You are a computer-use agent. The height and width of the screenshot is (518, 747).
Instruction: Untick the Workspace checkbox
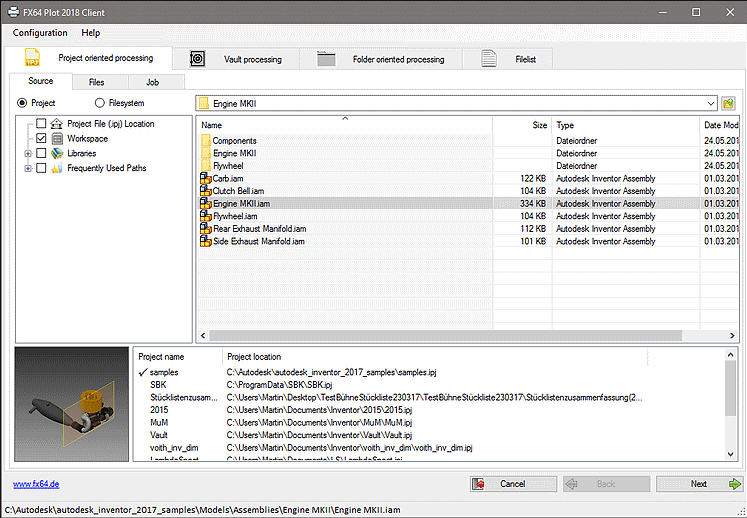pos(41,138)
